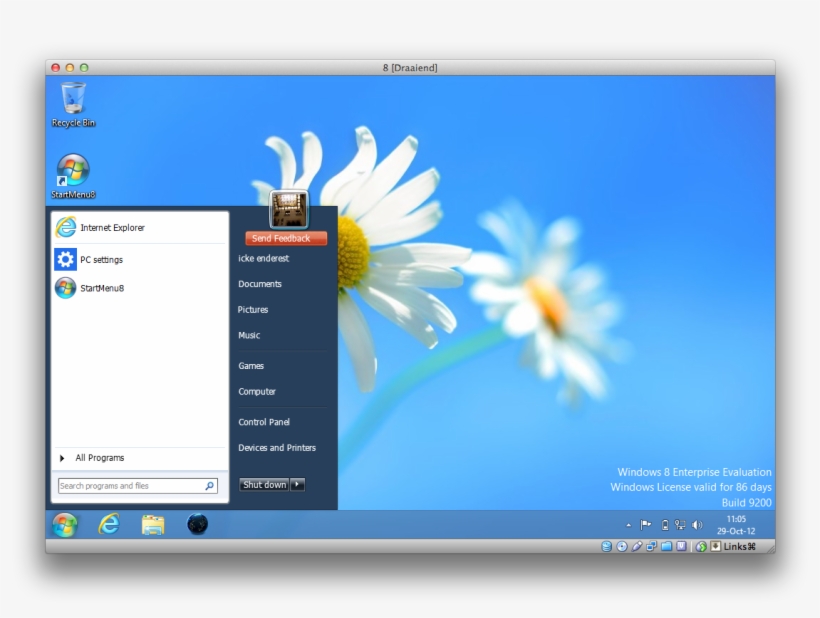The image size is (820, 618).
Task: Launch the StartMenu8 desktop shortcut
Action: pyautogui.click(x=72, y=168)
